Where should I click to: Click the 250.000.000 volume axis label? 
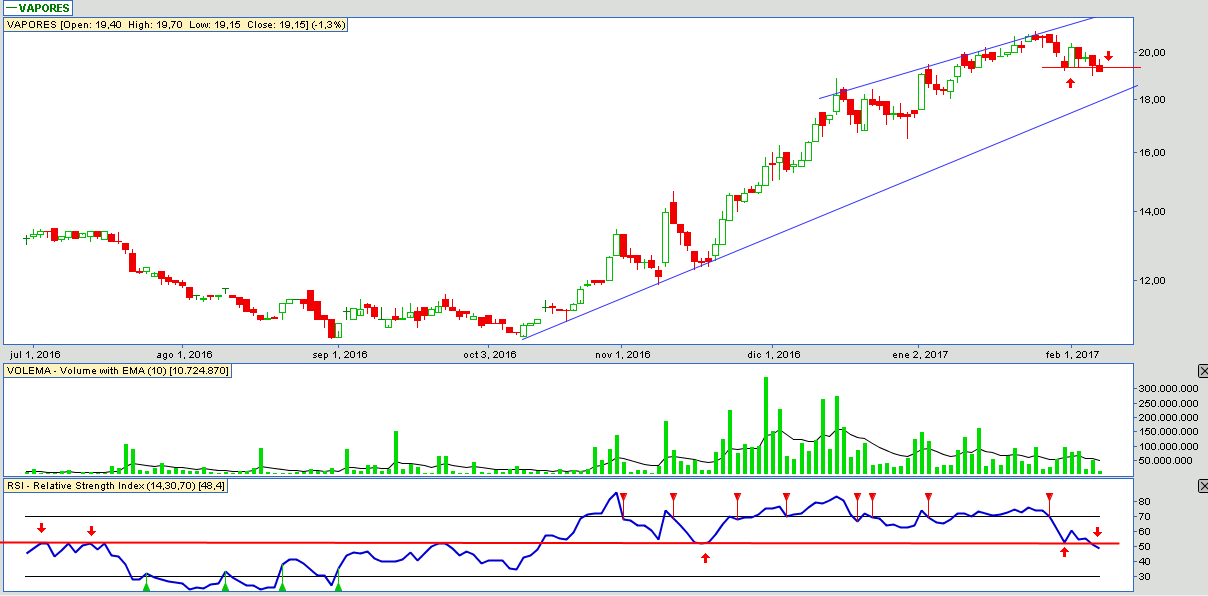point(1168,403)
